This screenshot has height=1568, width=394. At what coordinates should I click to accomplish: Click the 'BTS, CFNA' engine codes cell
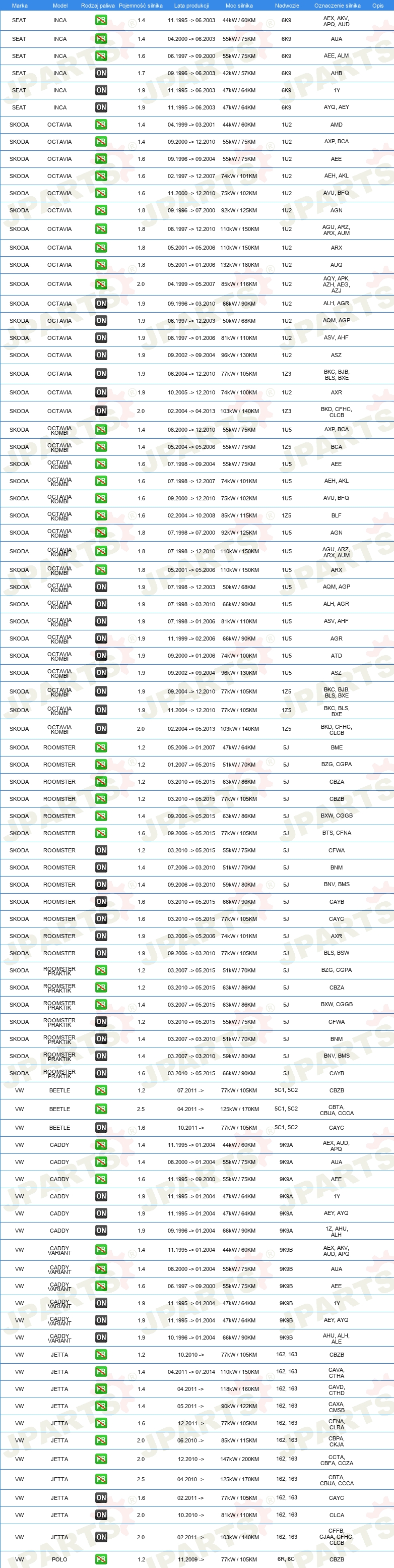tap(336, 833)
